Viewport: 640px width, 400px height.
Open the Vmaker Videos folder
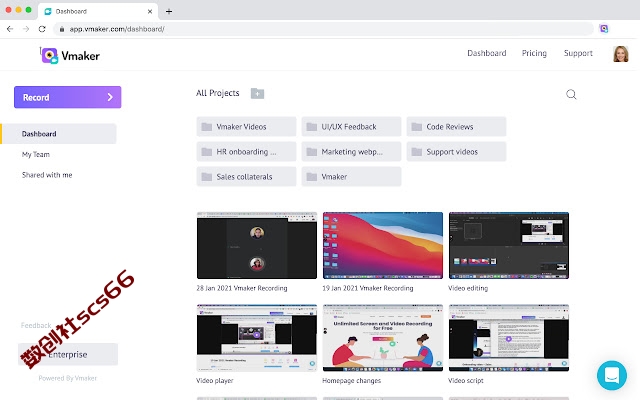coord(246,127)
